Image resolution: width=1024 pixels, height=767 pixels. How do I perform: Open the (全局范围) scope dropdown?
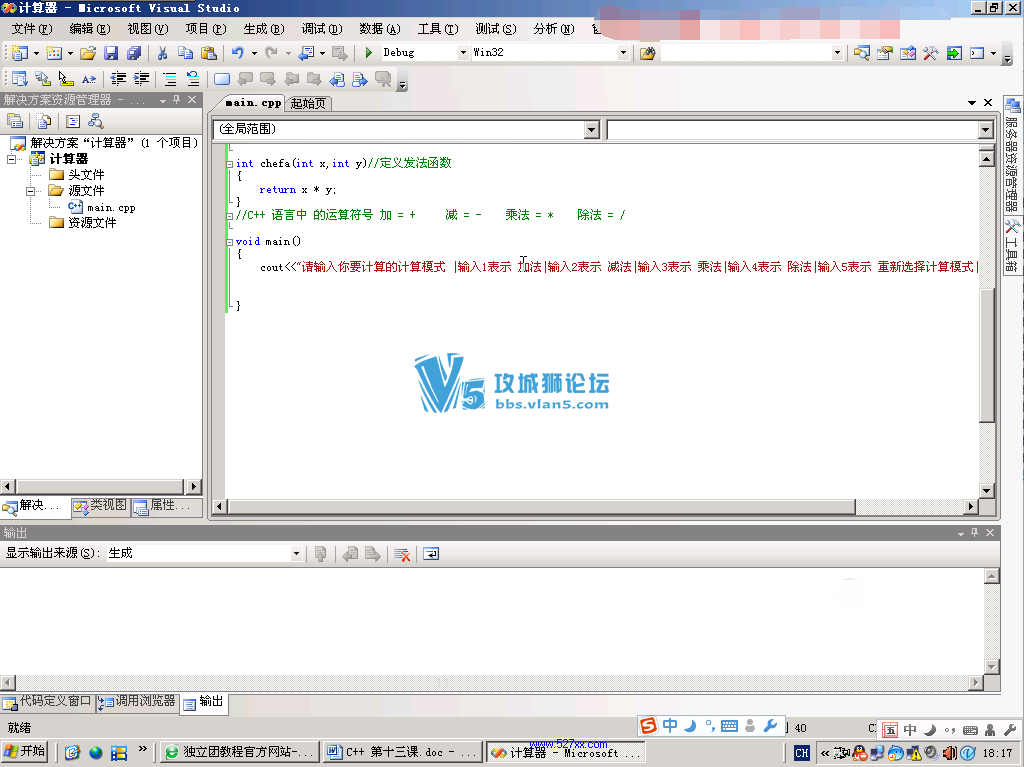point(592,129)
